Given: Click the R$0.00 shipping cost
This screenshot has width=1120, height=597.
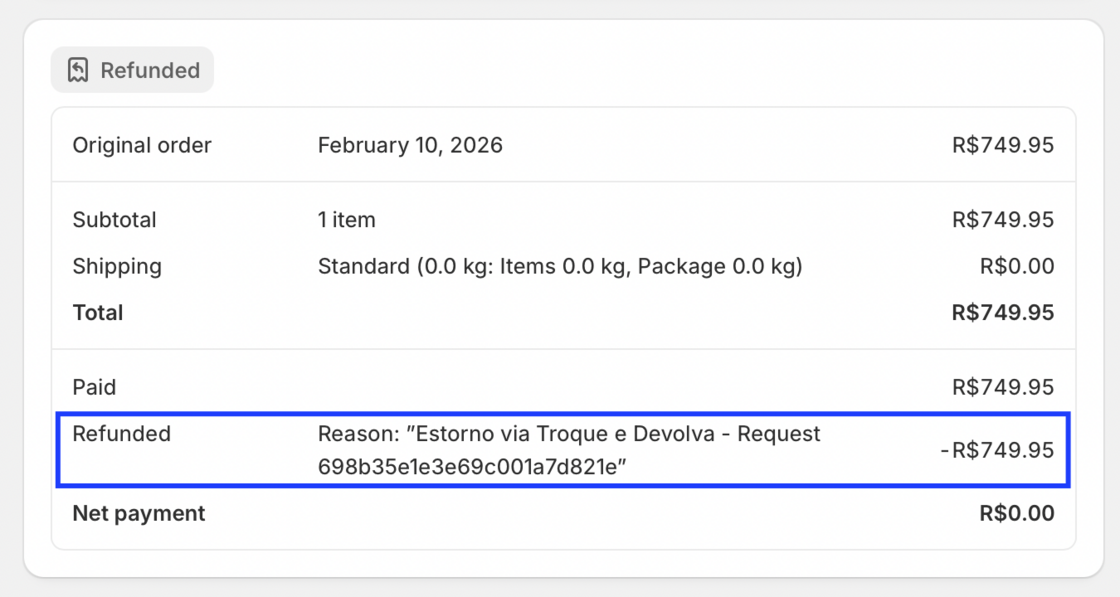Looking at the screenshot, I should click(1016, 266).
